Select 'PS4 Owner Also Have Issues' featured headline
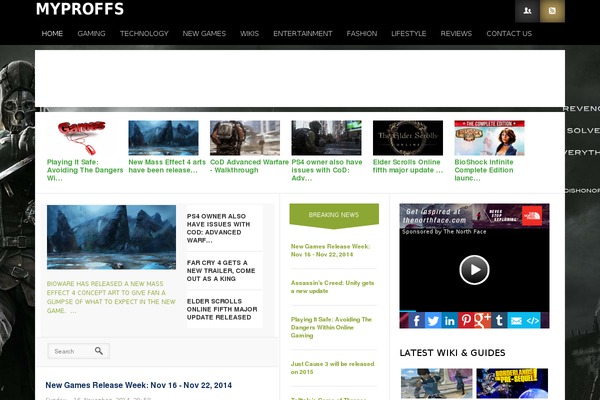This screenshot has width=600, height=400. (220, 228)
